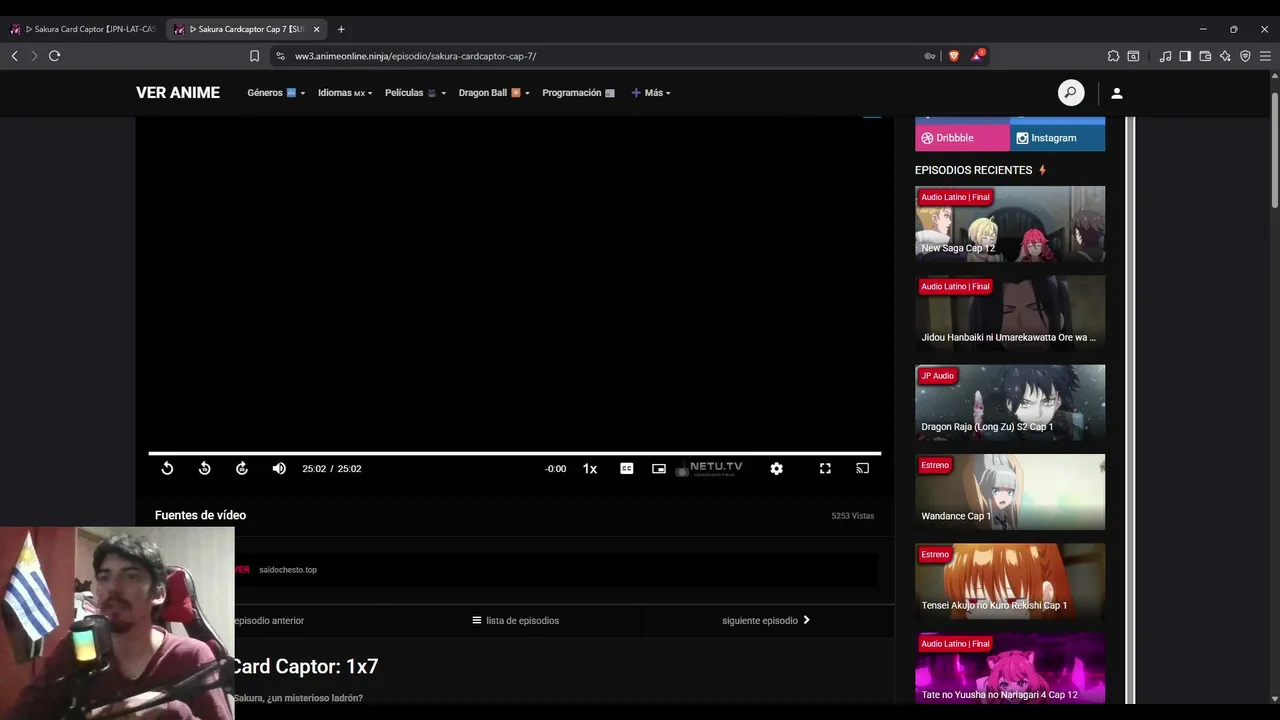Click the page vertical scrollbar
This screenshot has width=1280, height=720.
pos(1275,150)
